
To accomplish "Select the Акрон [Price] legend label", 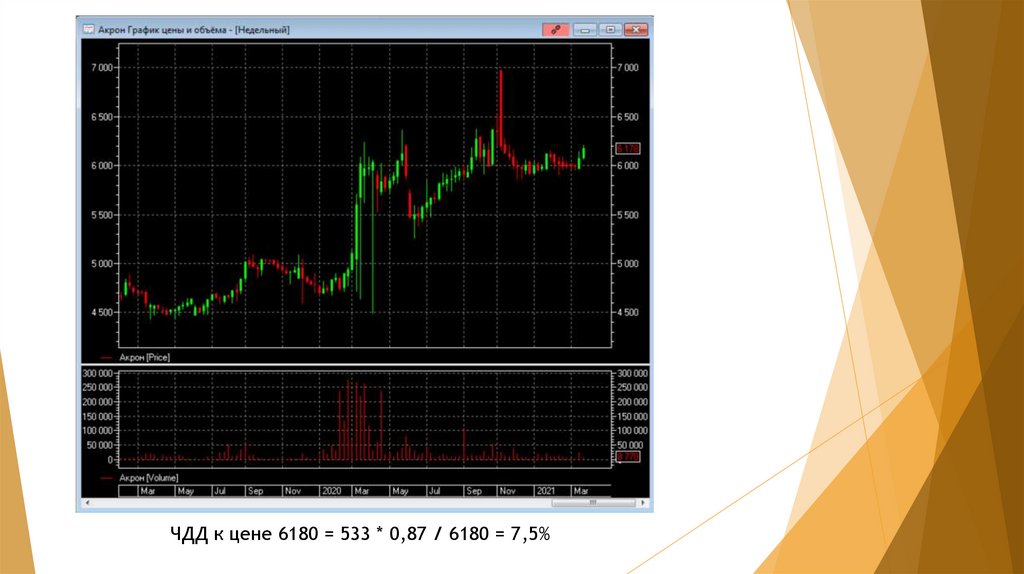I will click(144, 357).
